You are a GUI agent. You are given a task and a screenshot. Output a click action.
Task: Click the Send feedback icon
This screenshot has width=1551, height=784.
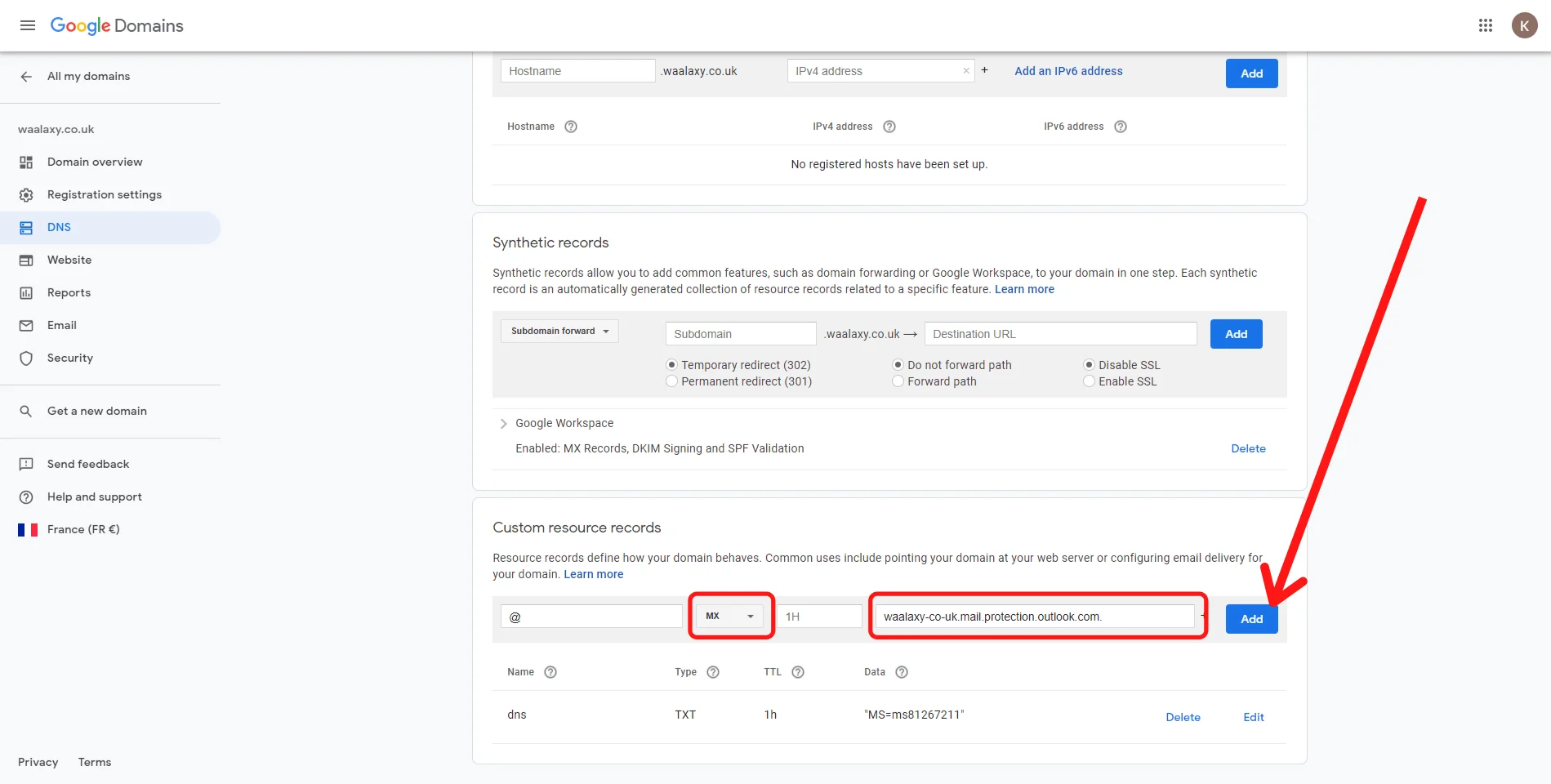tap(26, 465)
